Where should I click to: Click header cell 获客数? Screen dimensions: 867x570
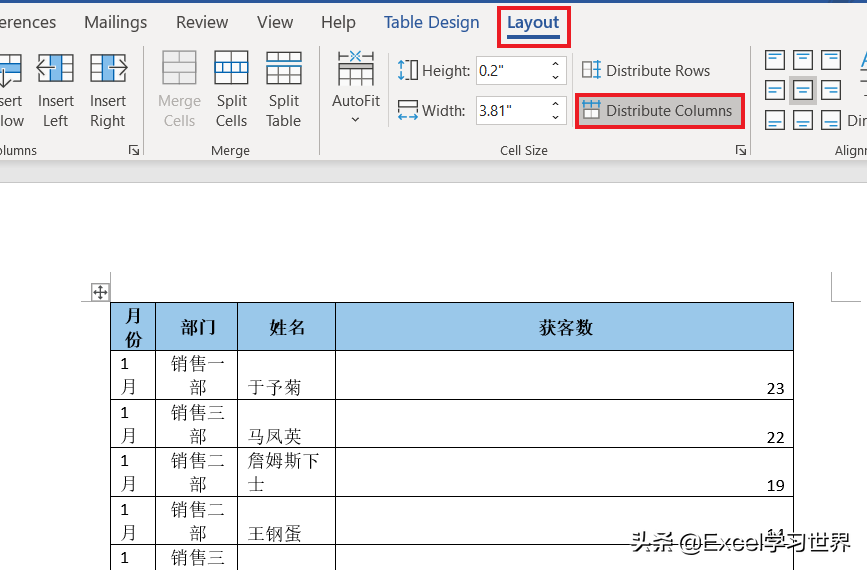coord(565,327)
